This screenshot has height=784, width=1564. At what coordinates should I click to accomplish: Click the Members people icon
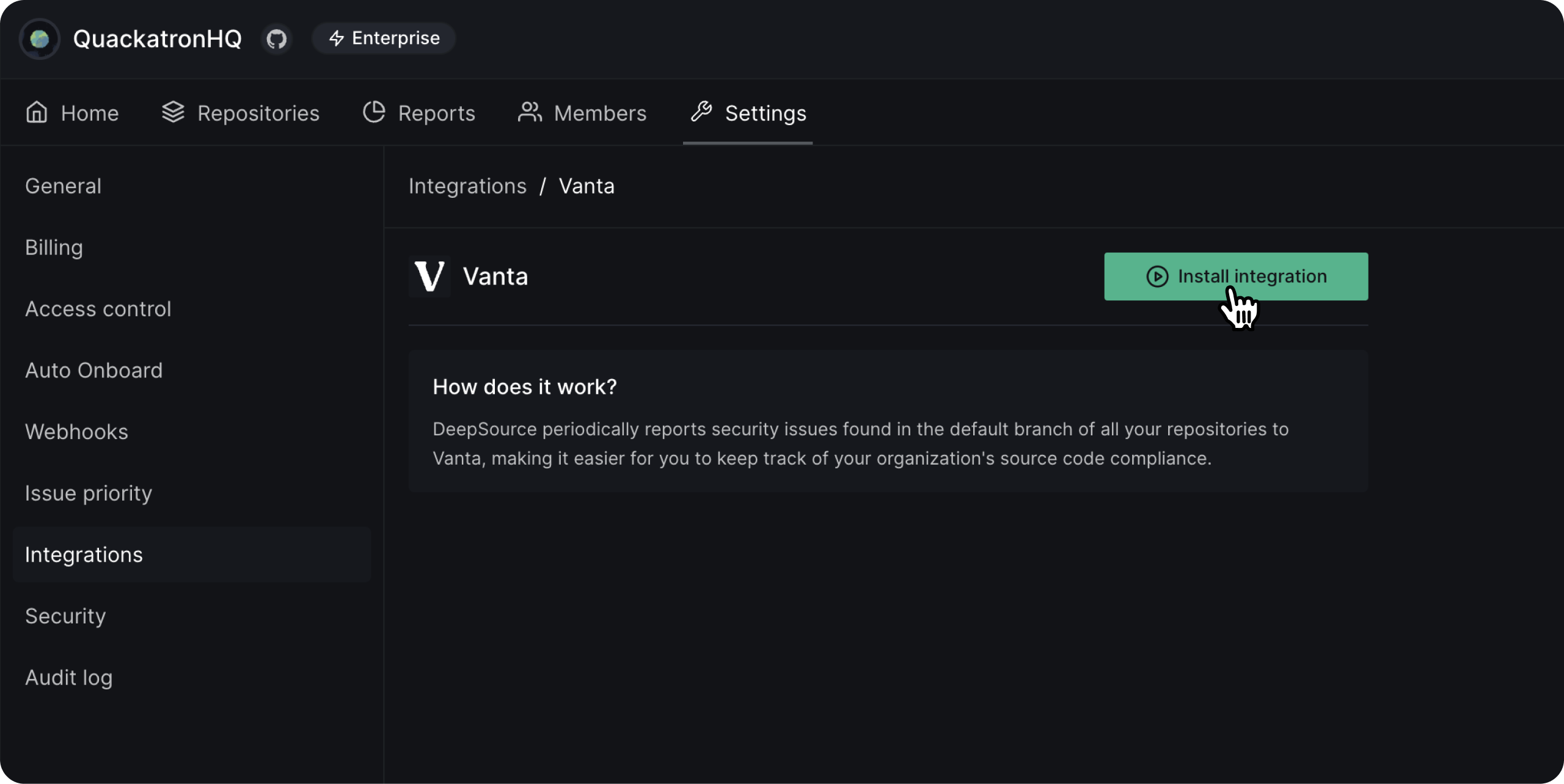(x=530, y=112)
